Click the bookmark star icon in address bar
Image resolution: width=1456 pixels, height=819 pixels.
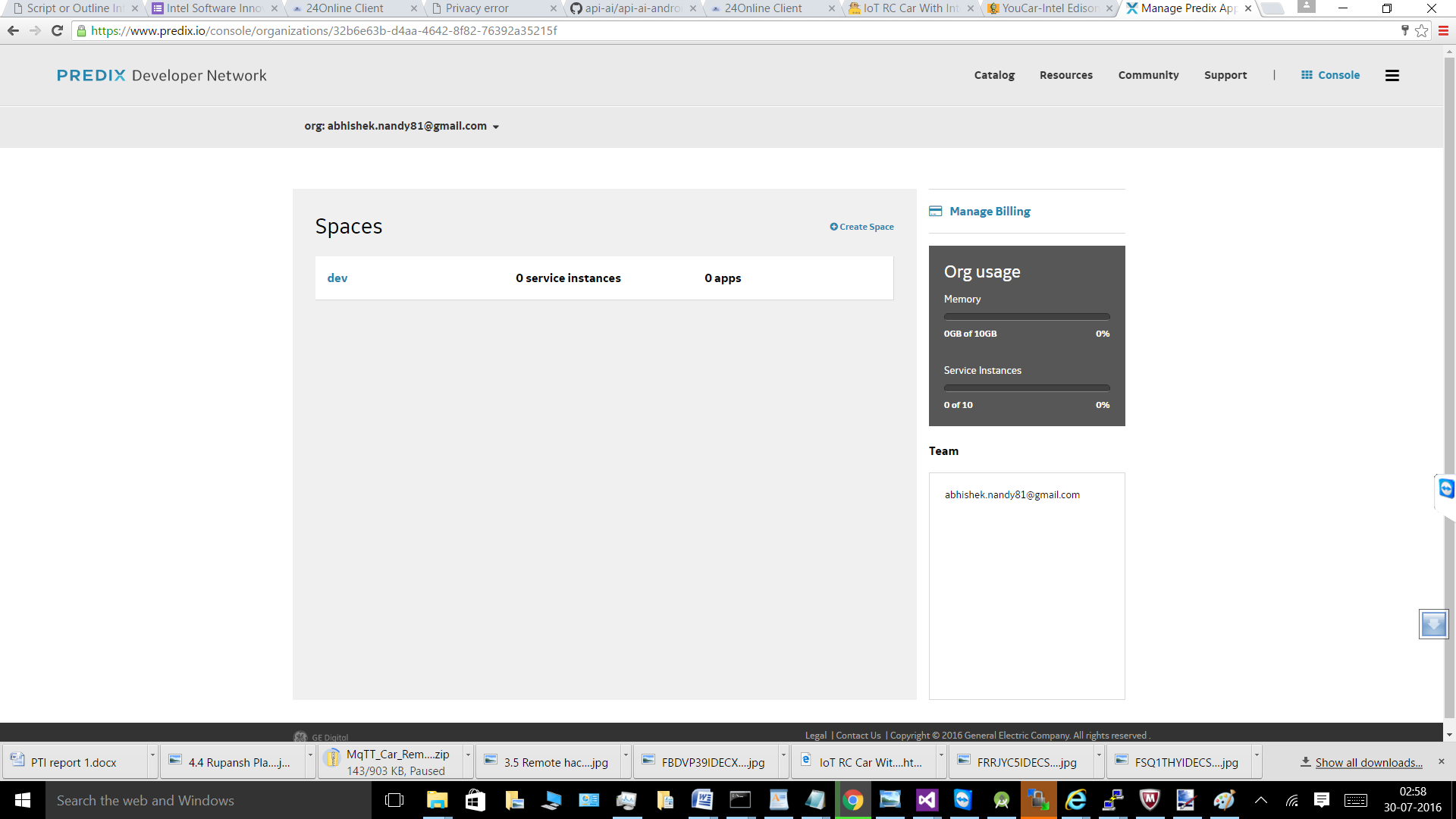[x=1421, y=31]
